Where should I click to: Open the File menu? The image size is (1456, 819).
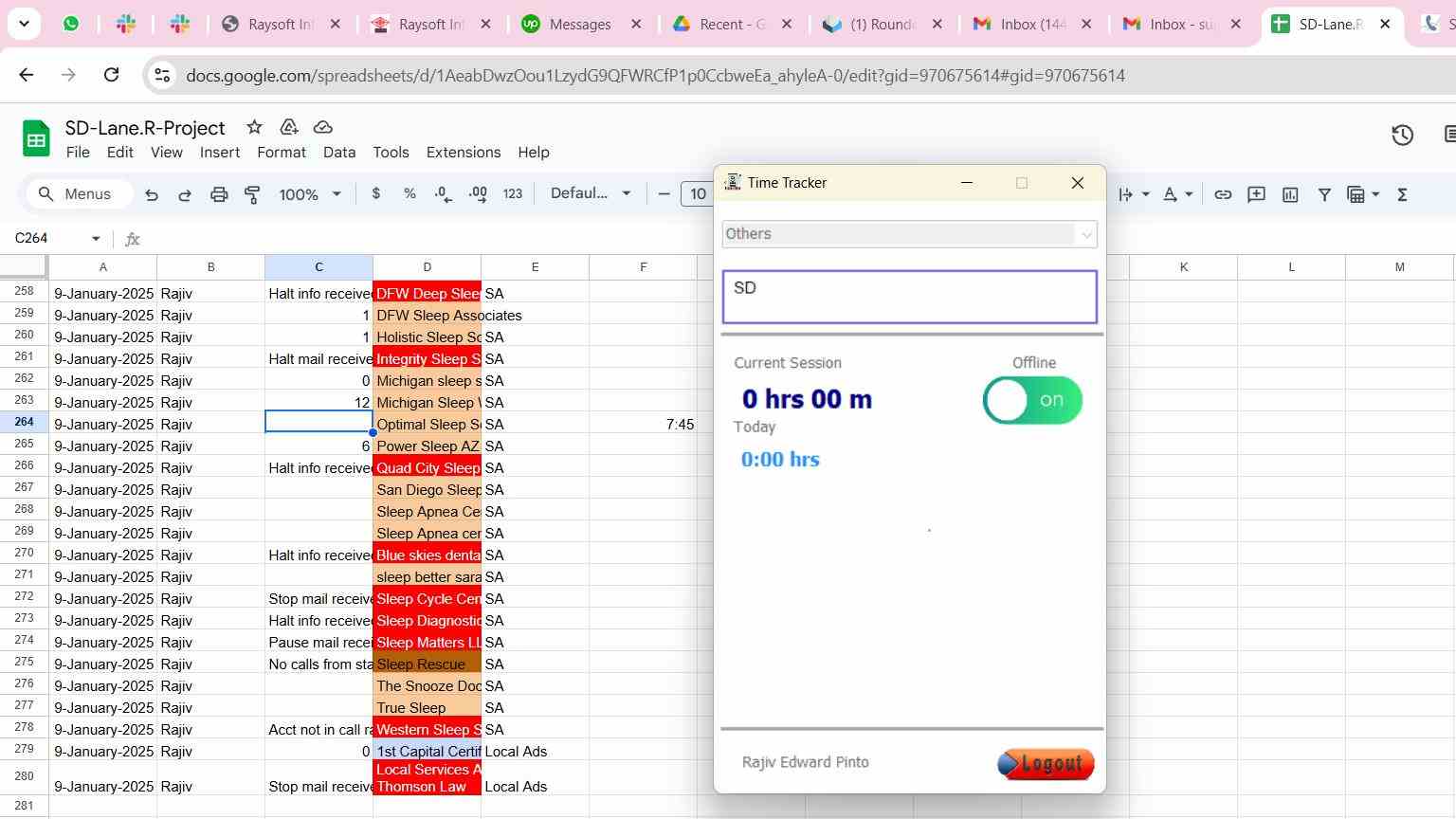point(78,153)
